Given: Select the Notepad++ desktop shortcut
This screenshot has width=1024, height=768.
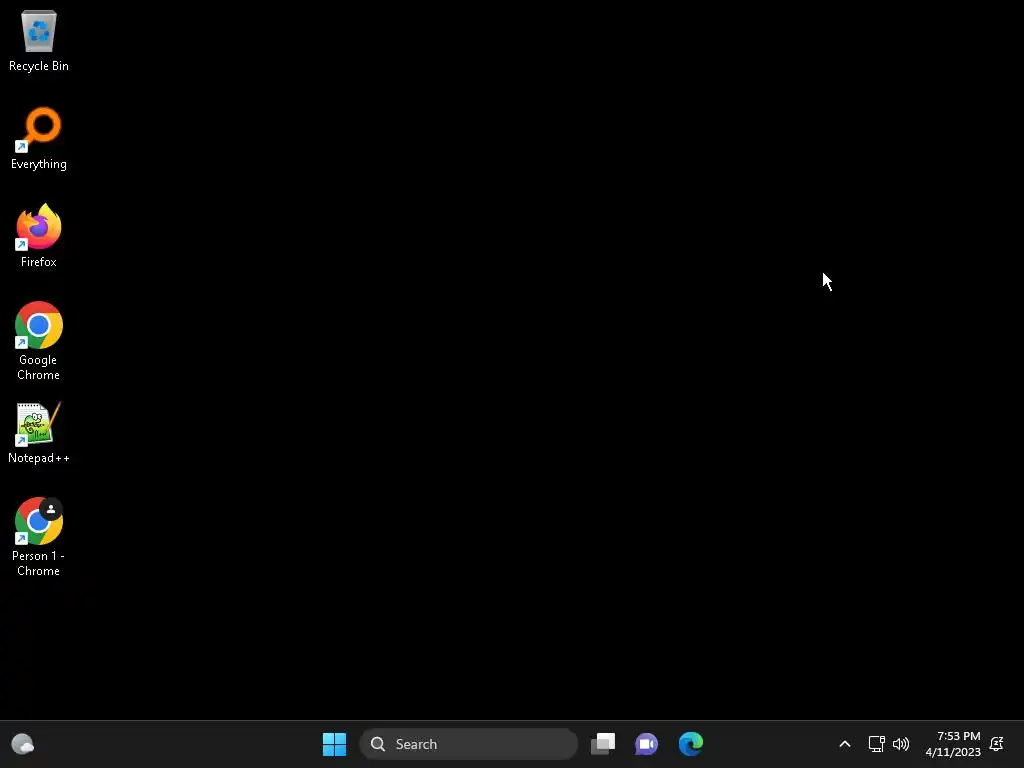Looking at the screenshot, I should [39, 432].
